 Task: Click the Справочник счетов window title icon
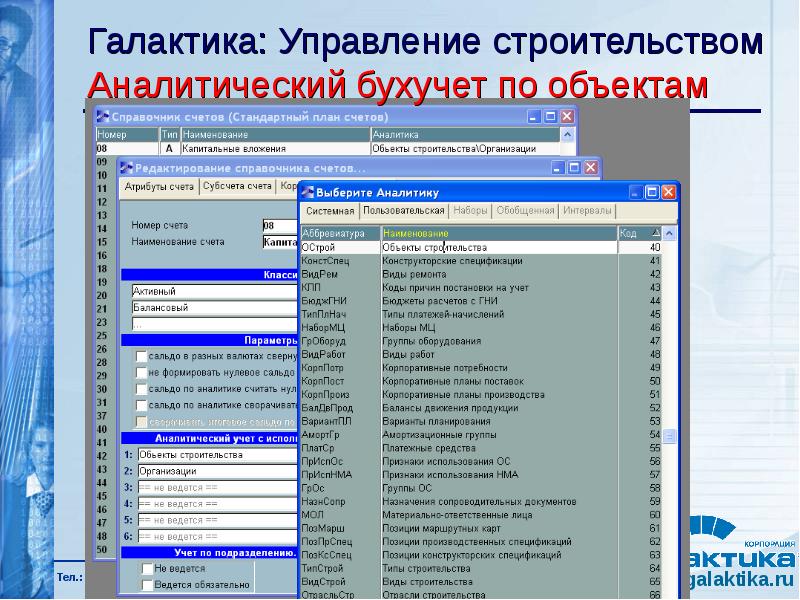tap(102, 116)
